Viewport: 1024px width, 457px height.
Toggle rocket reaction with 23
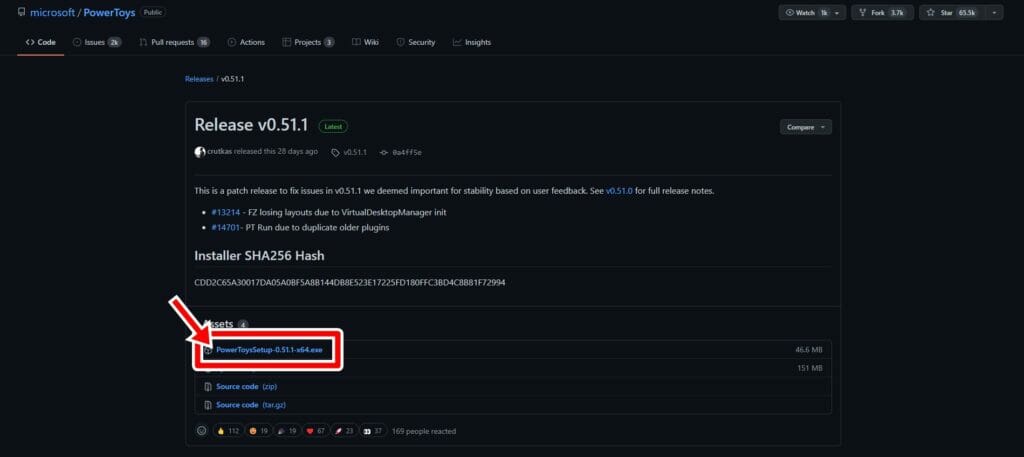pos(345,431)
